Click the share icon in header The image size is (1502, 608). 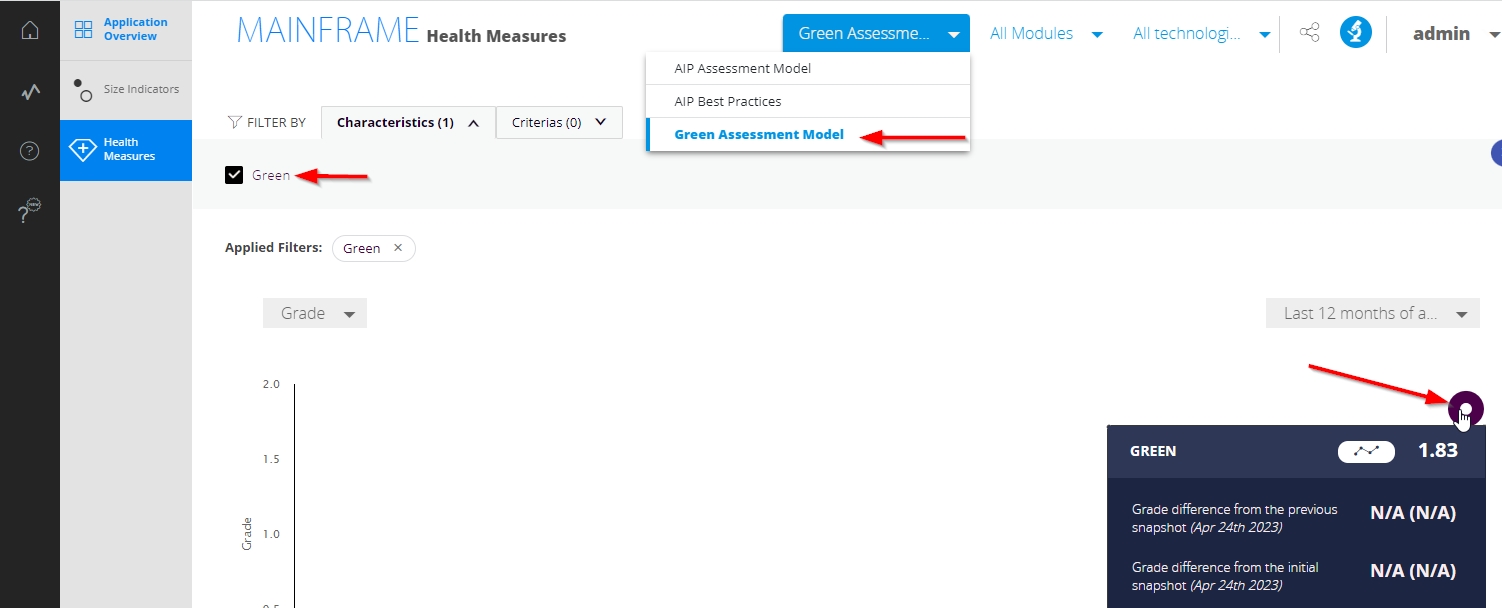1309,33
